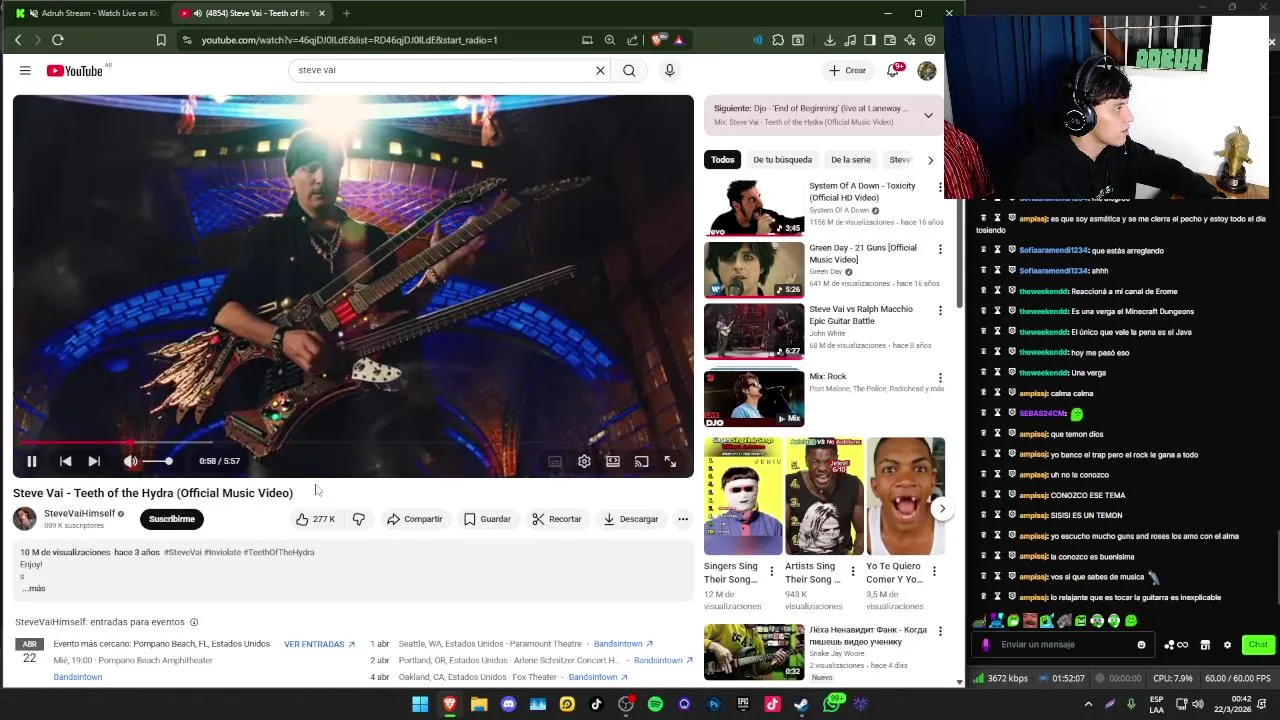Open Brave Shields lion icon

pos(658,40)
